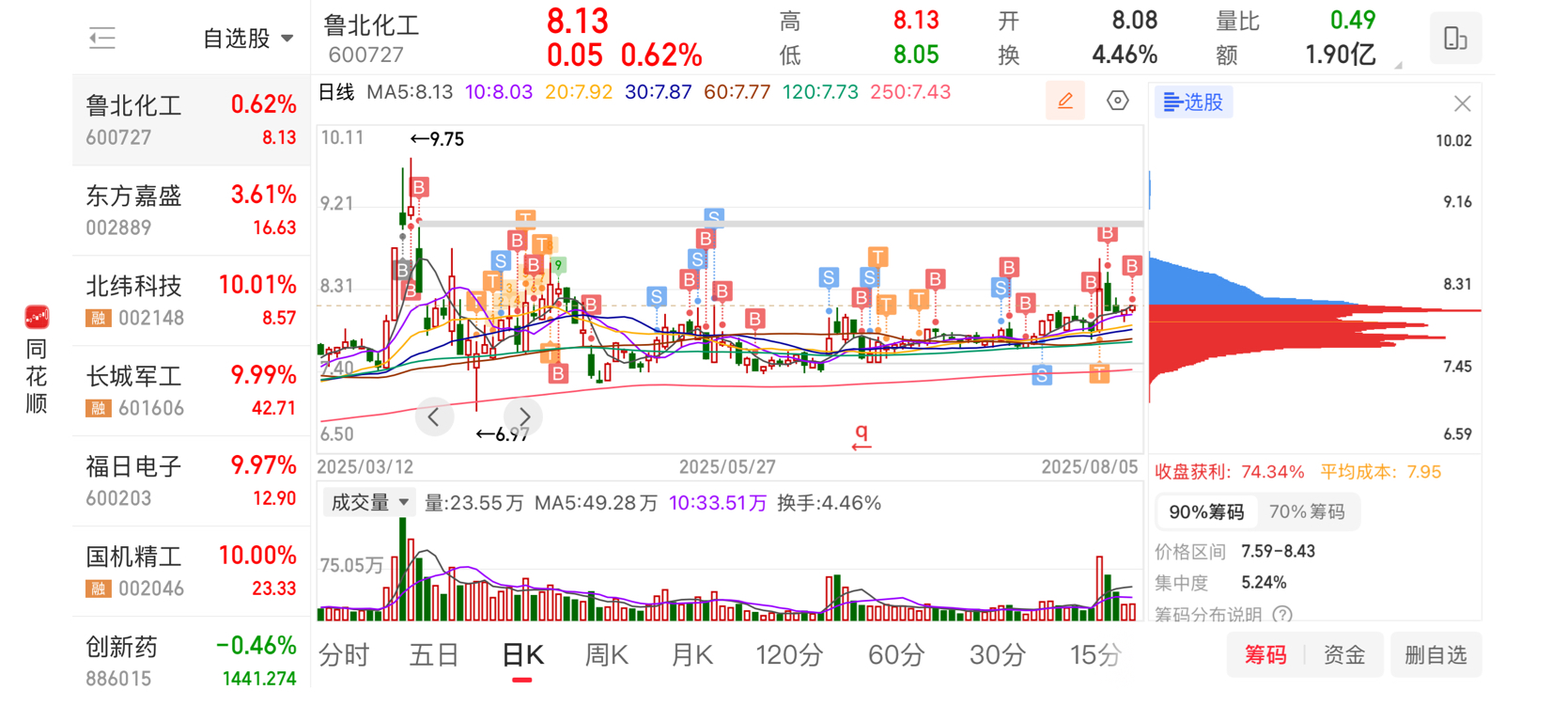Switch to the 60分 chart tab
Screen dimensions: 1568x722
click(896, 655)
